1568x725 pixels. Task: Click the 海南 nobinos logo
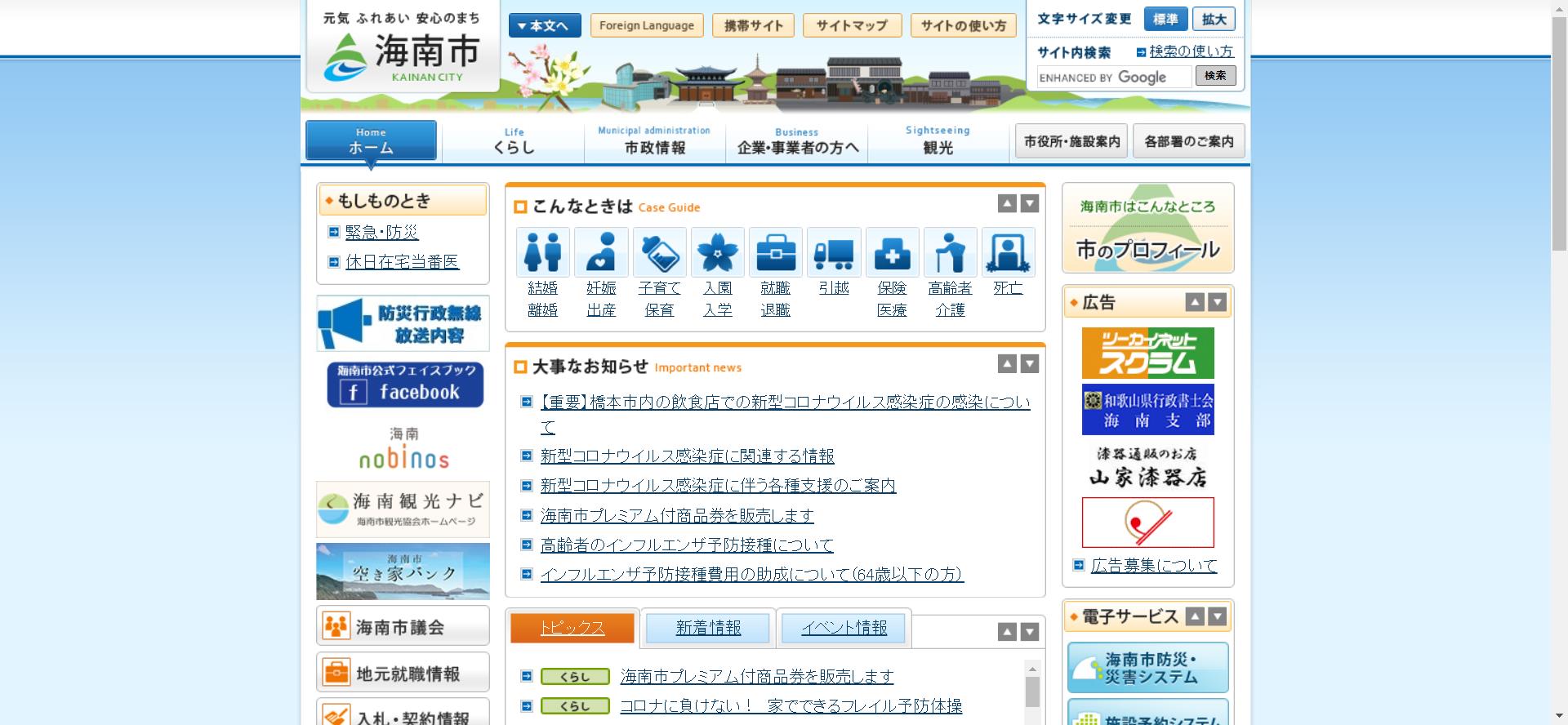(x=404, y=449)
